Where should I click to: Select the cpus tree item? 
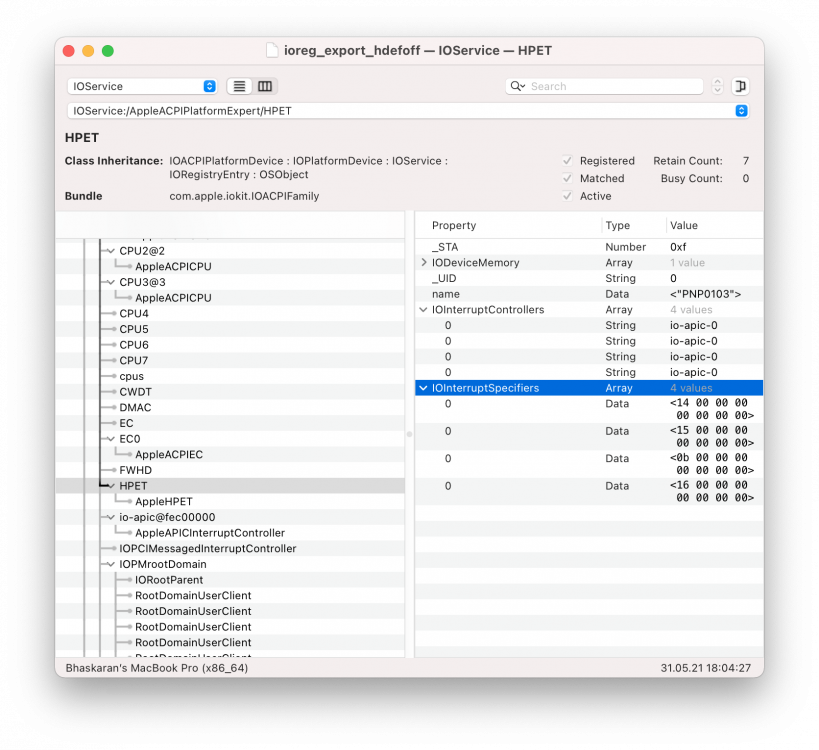pyautogui.click(x=132, y=377)
